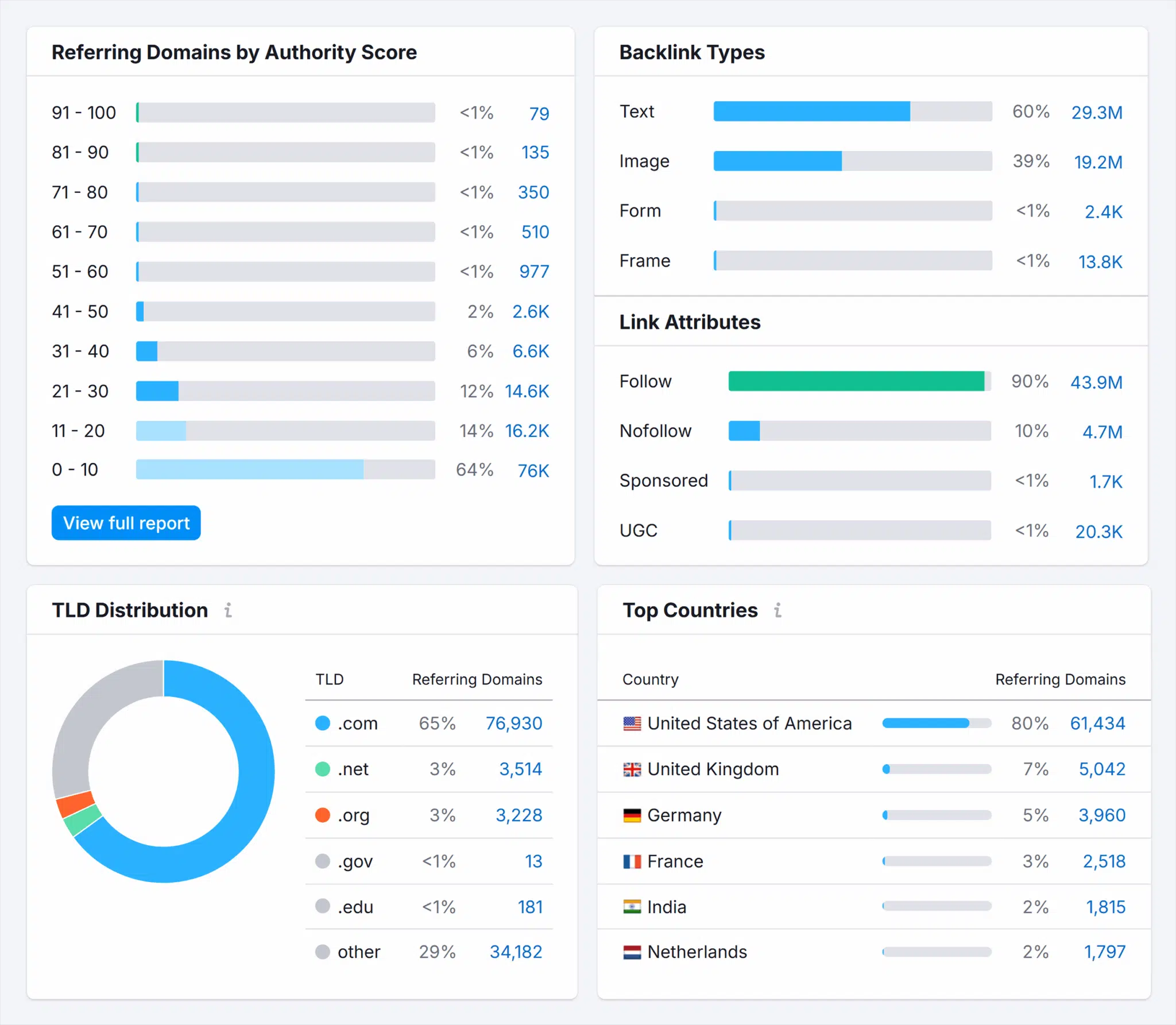Viewport: 1176px width, 1025px height.
Task: Click the Link Attributes section header
Action: (690, 322)
